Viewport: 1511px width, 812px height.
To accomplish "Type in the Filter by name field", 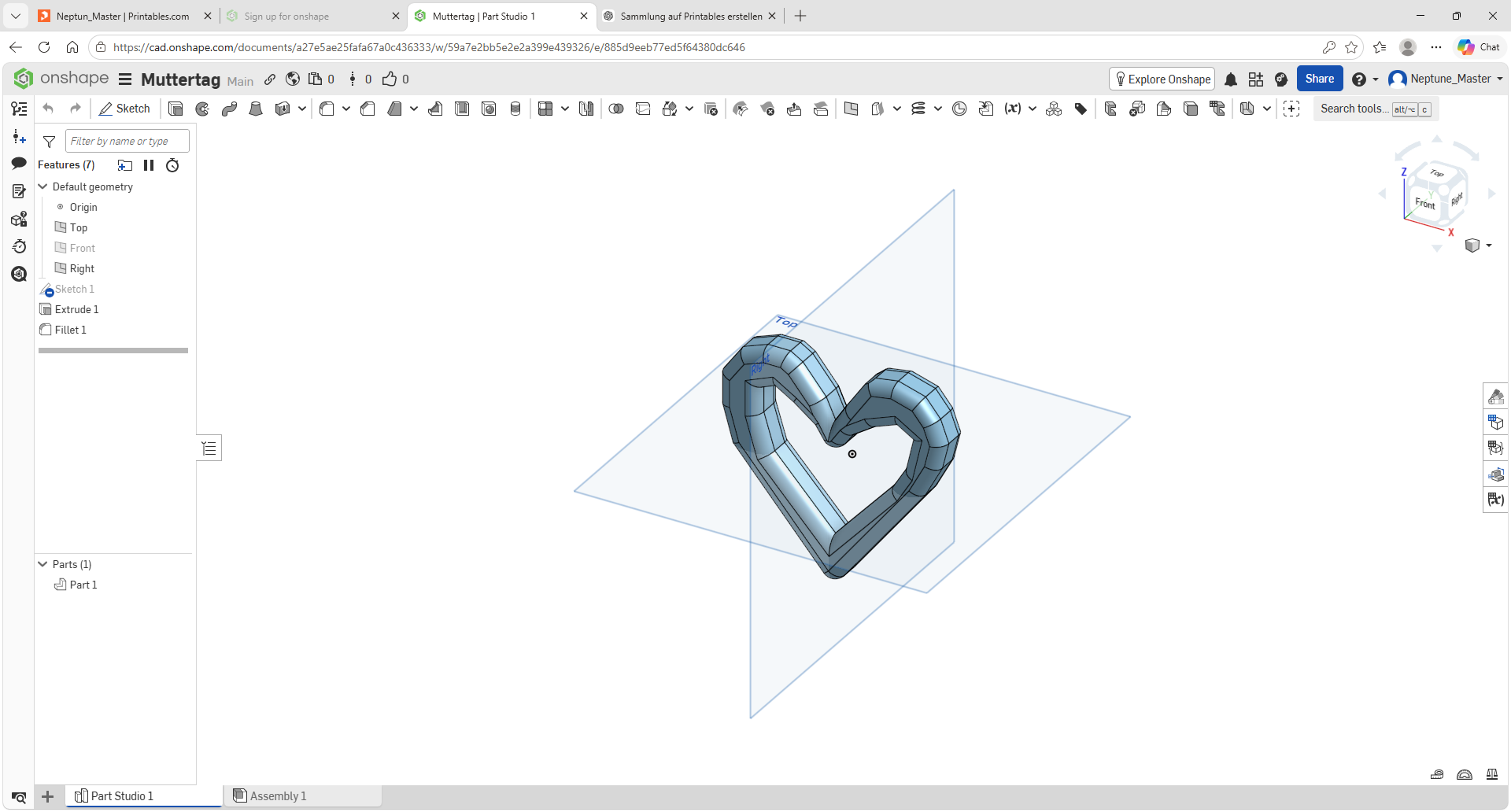I will tap(127, 141).
